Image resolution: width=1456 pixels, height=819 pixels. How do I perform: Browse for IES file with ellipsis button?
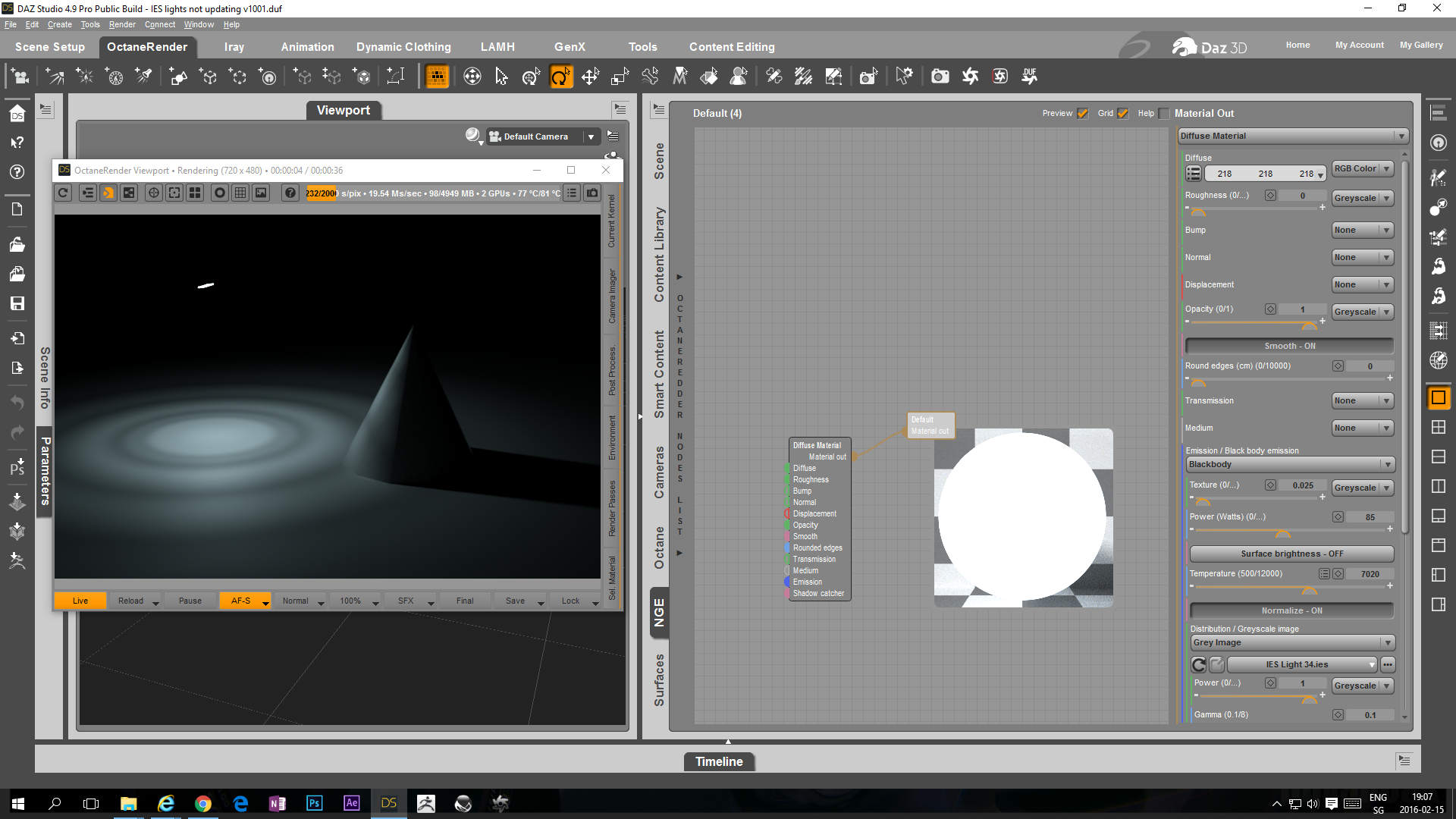1388,665
